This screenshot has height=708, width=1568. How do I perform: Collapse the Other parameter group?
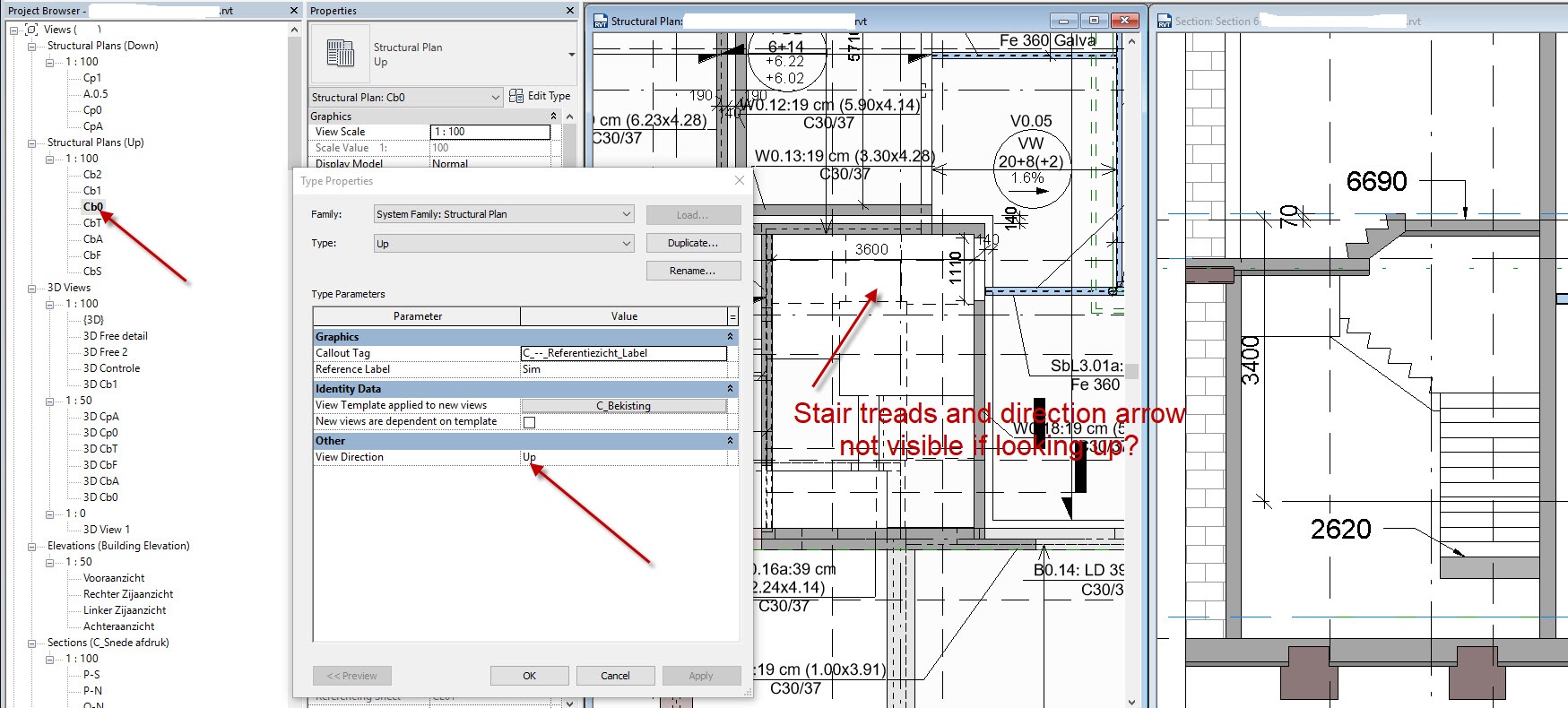coord(730,441)
